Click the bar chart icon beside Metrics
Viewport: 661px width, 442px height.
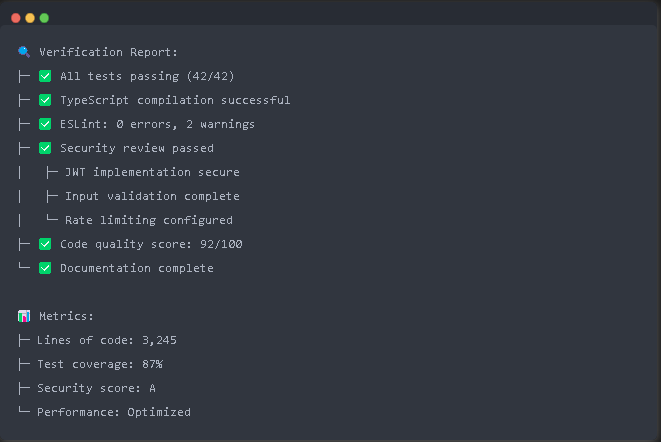click(24, 316)
